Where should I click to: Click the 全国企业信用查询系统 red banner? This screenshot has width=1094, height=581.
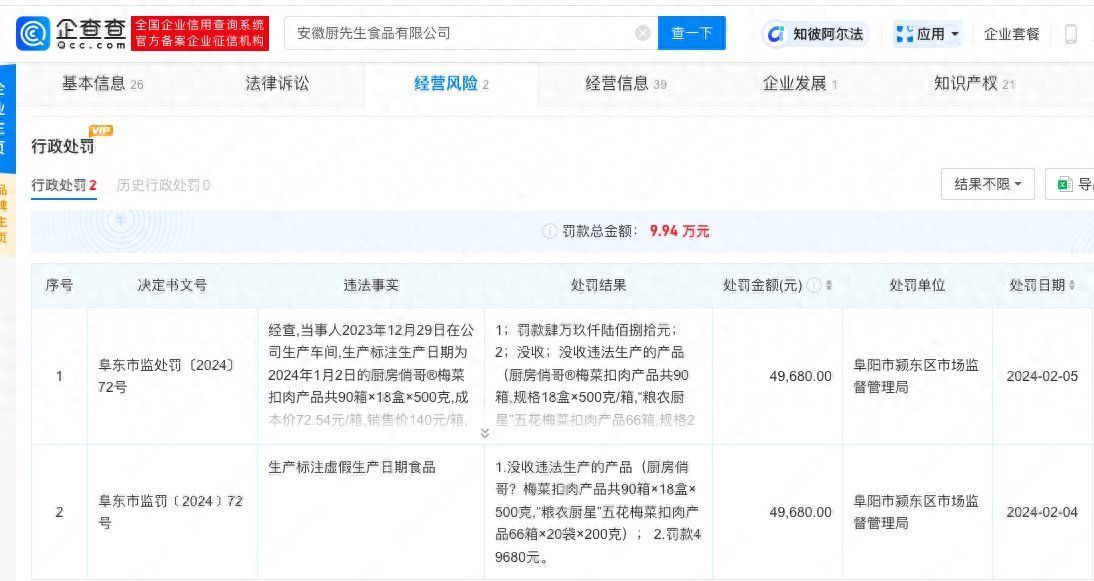tap(200, 33)
